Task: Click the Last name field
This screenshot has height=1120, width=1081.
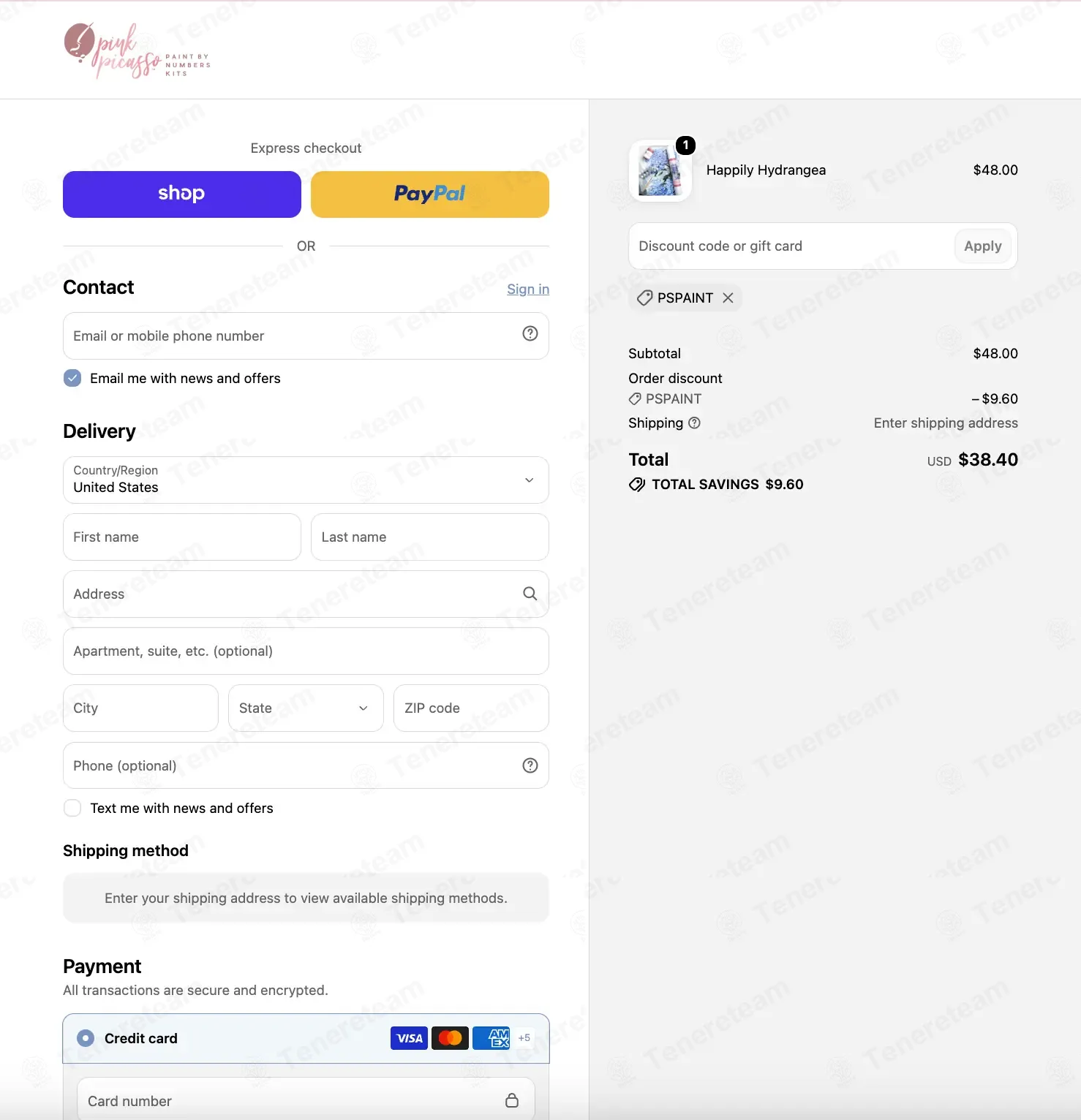Action: (x=430, y=537)
